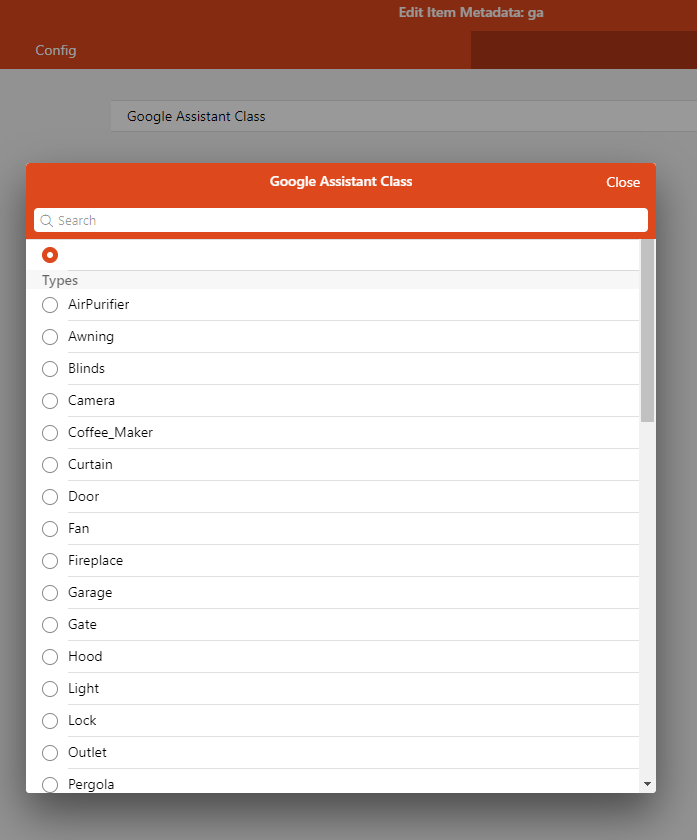Image resolution: width=697 pixels, height=840 pixels.
Task: Pick the Curtain type option
Action: tap(50, 465)
